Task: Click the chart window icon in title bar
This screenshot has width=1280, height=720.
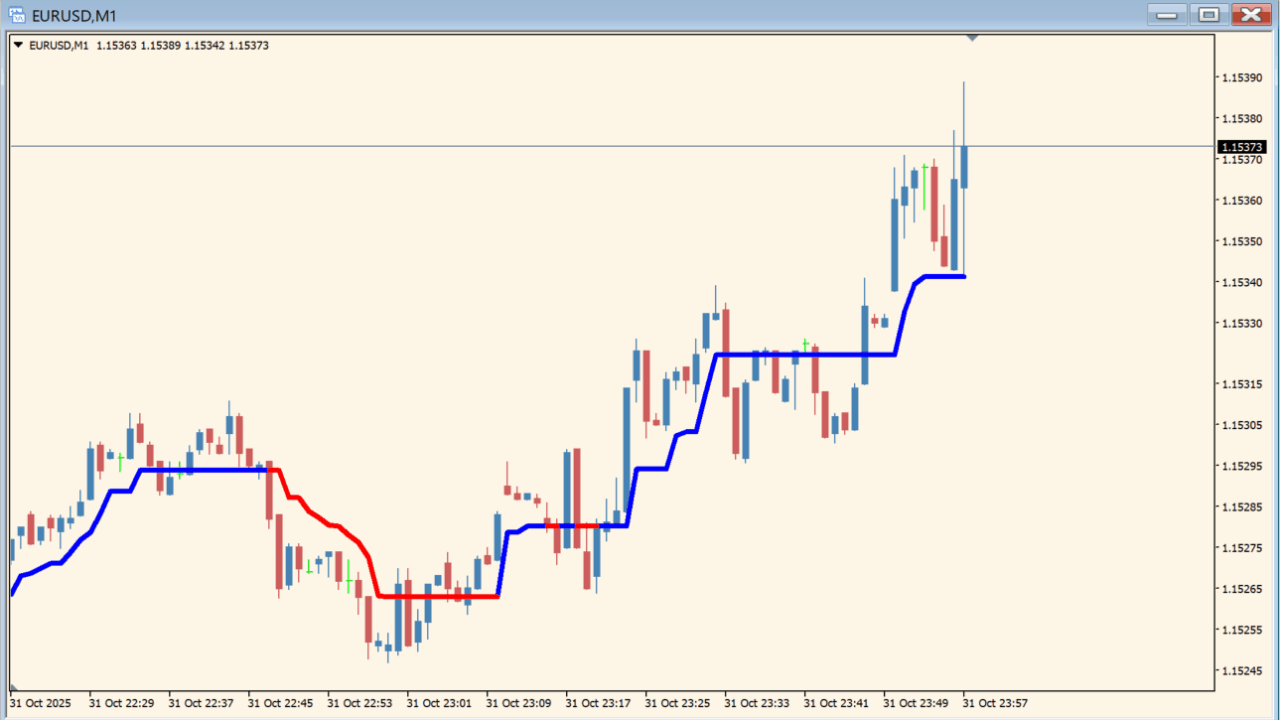Action: click(17, 15)
